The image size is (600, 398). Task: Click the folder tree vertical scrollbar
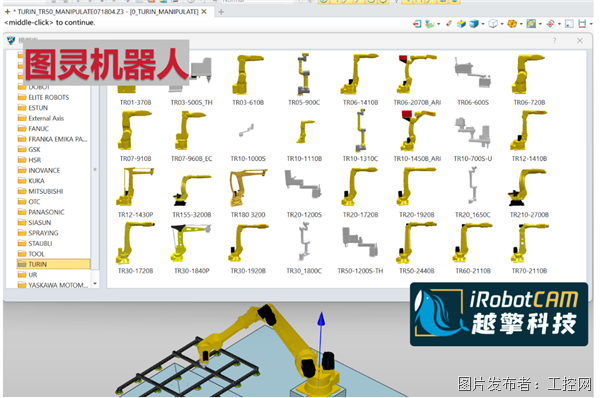point(95,169)
